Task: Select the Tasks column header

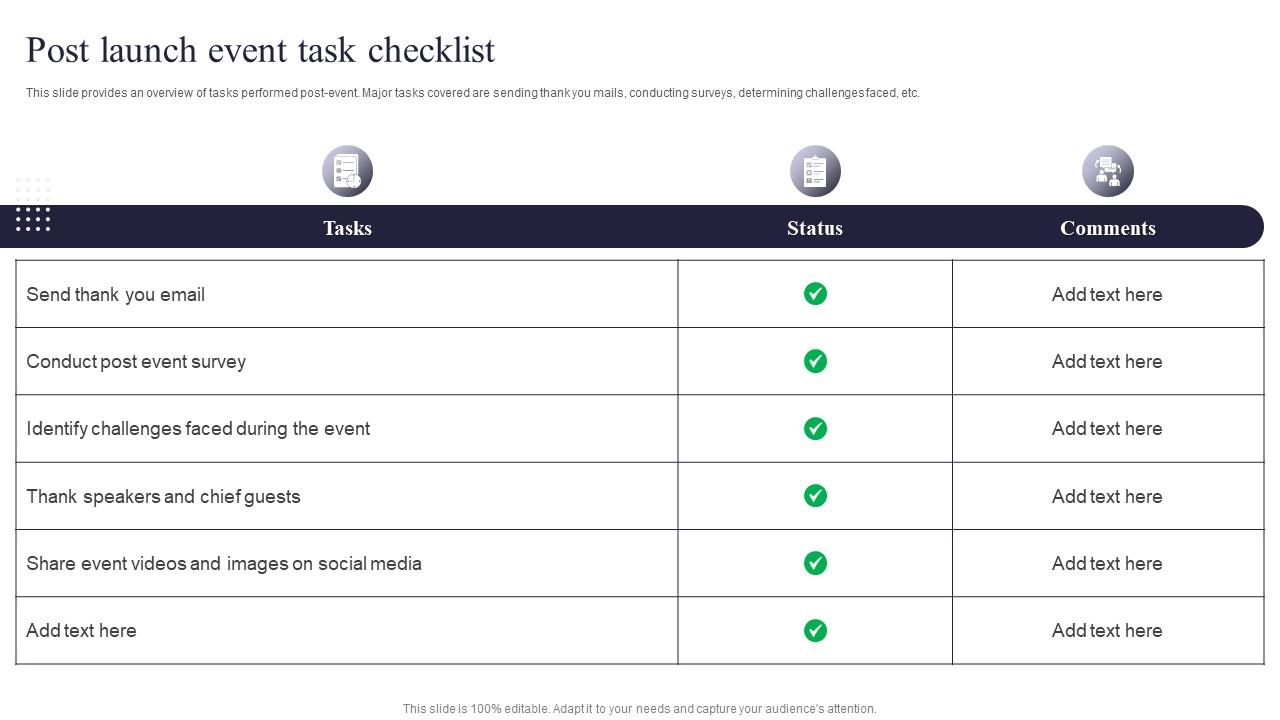Action: pyautogui.click(x=347, y=228)
